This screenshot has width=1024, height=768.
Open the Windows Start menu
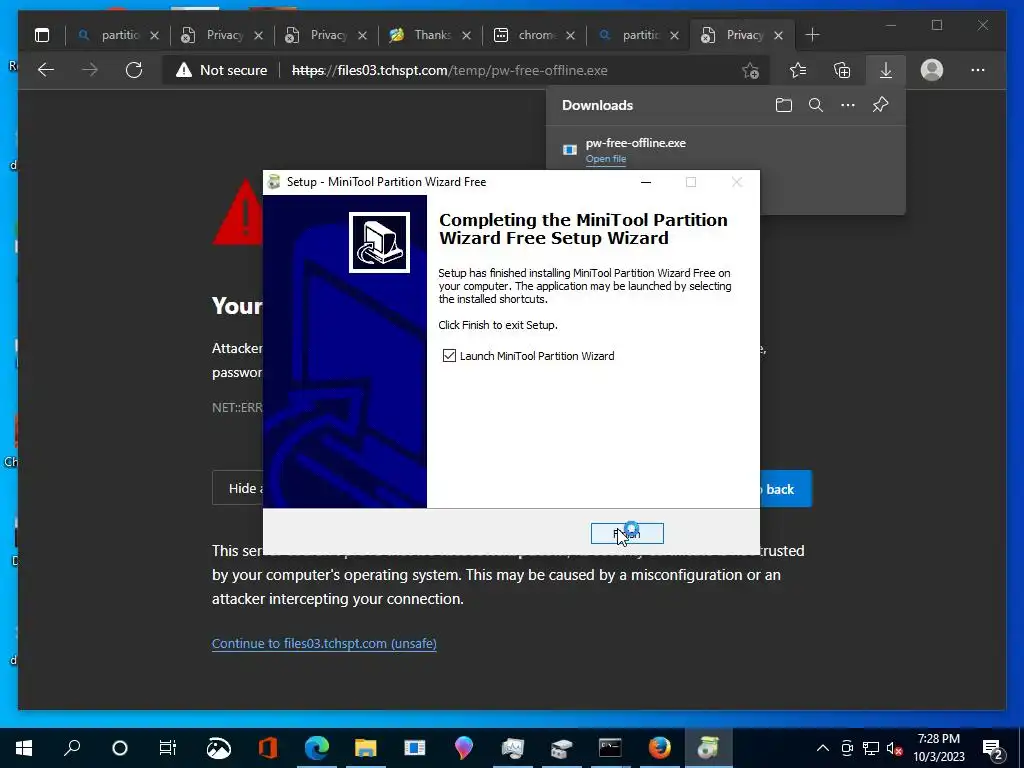(24, 748)
